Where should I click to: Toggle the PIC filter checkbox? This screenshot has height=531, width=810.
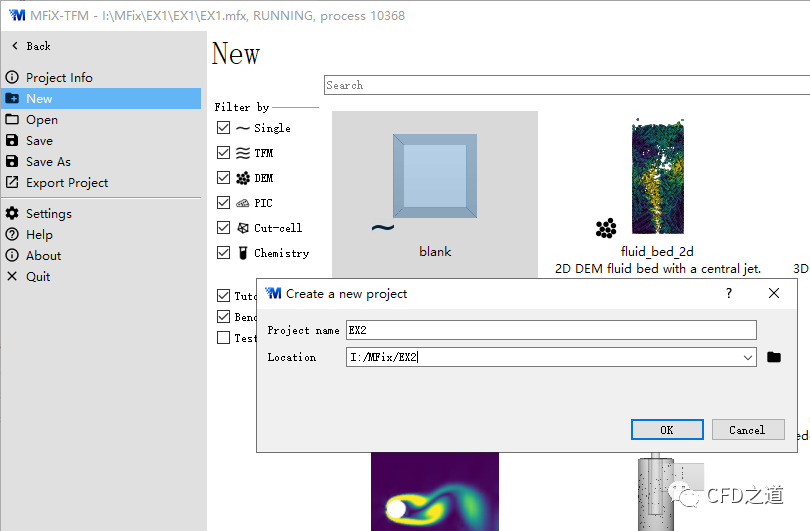pos(223,202)
